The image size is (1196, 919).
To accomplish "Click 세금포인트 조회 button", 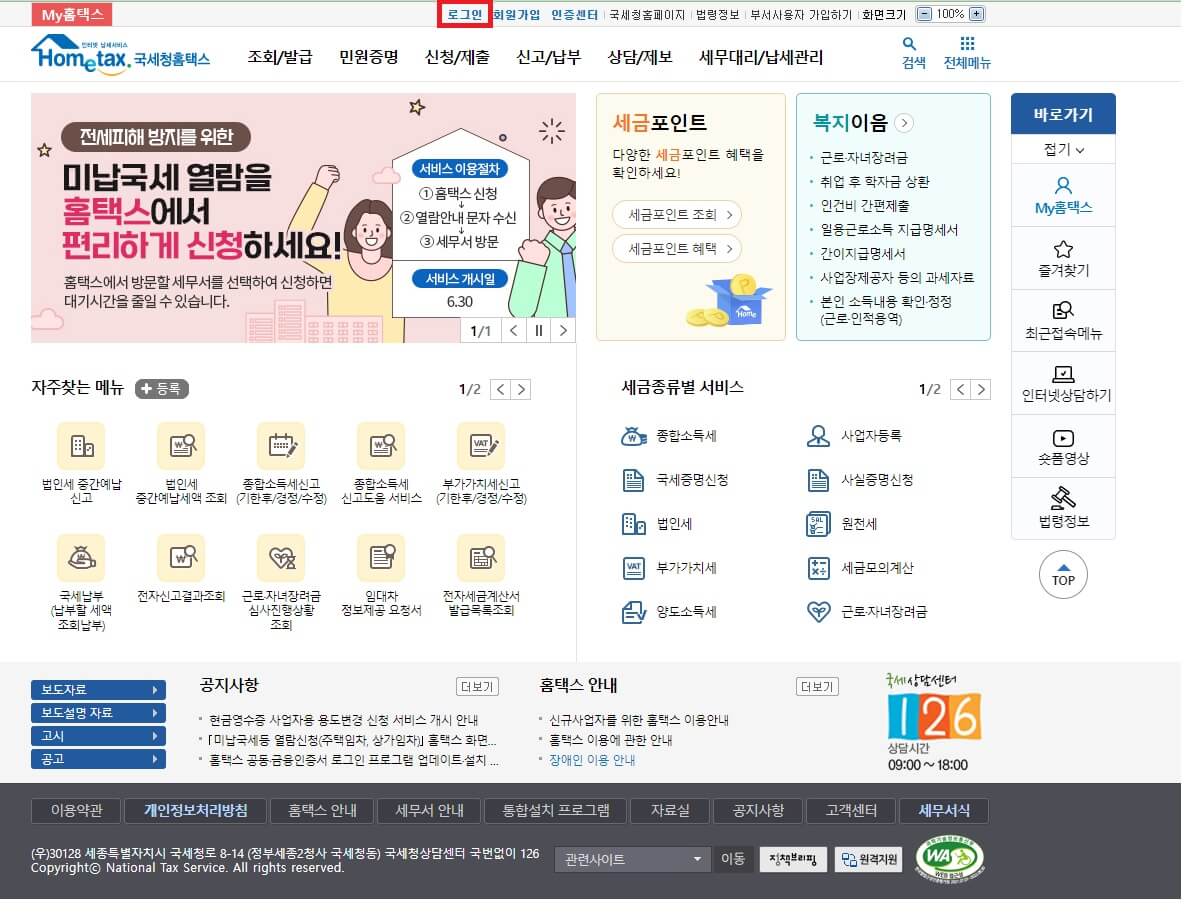I will click(x=677, y=215).
